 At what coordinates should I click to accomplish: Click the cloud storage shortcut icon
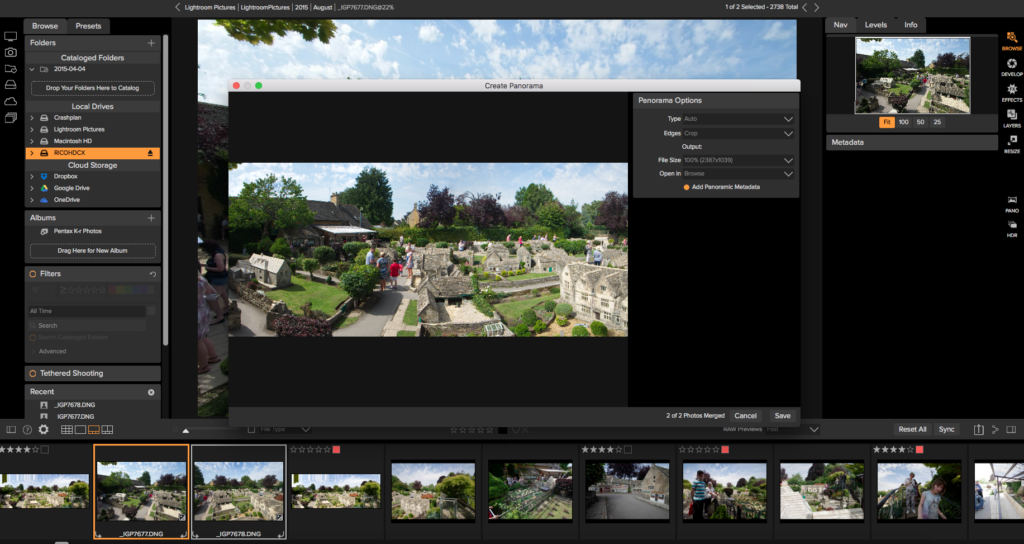[10, 101]
